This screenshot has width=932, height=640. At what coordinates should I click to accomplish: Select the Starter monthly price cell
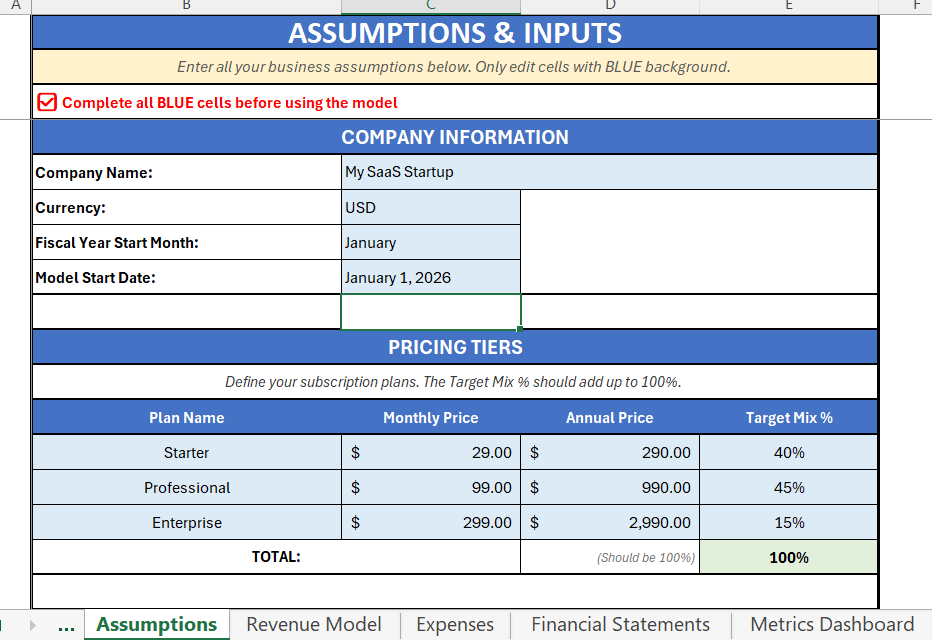(x=430, y=452)
